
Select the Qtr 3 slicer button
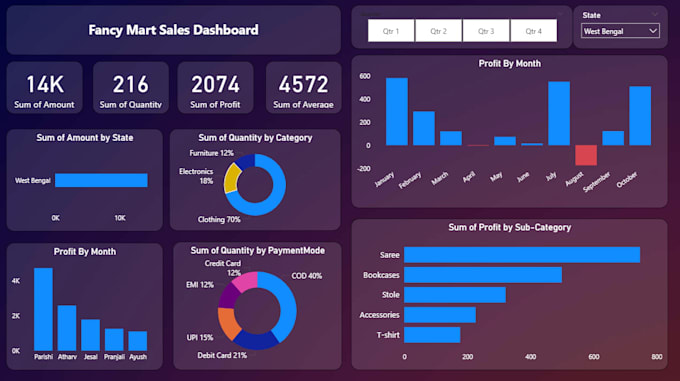pyautogui.click(x=486, y=31)
